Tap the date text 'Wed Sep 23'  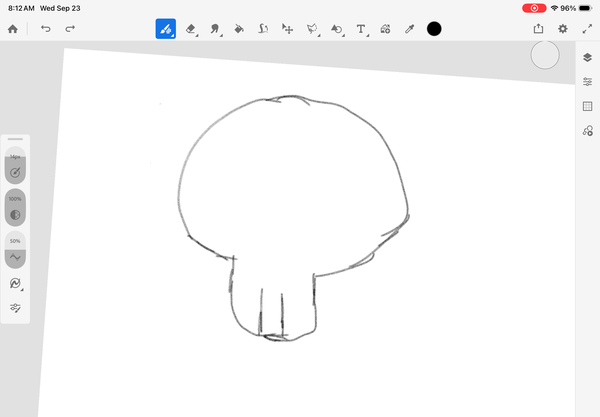(x=60, y=8)
